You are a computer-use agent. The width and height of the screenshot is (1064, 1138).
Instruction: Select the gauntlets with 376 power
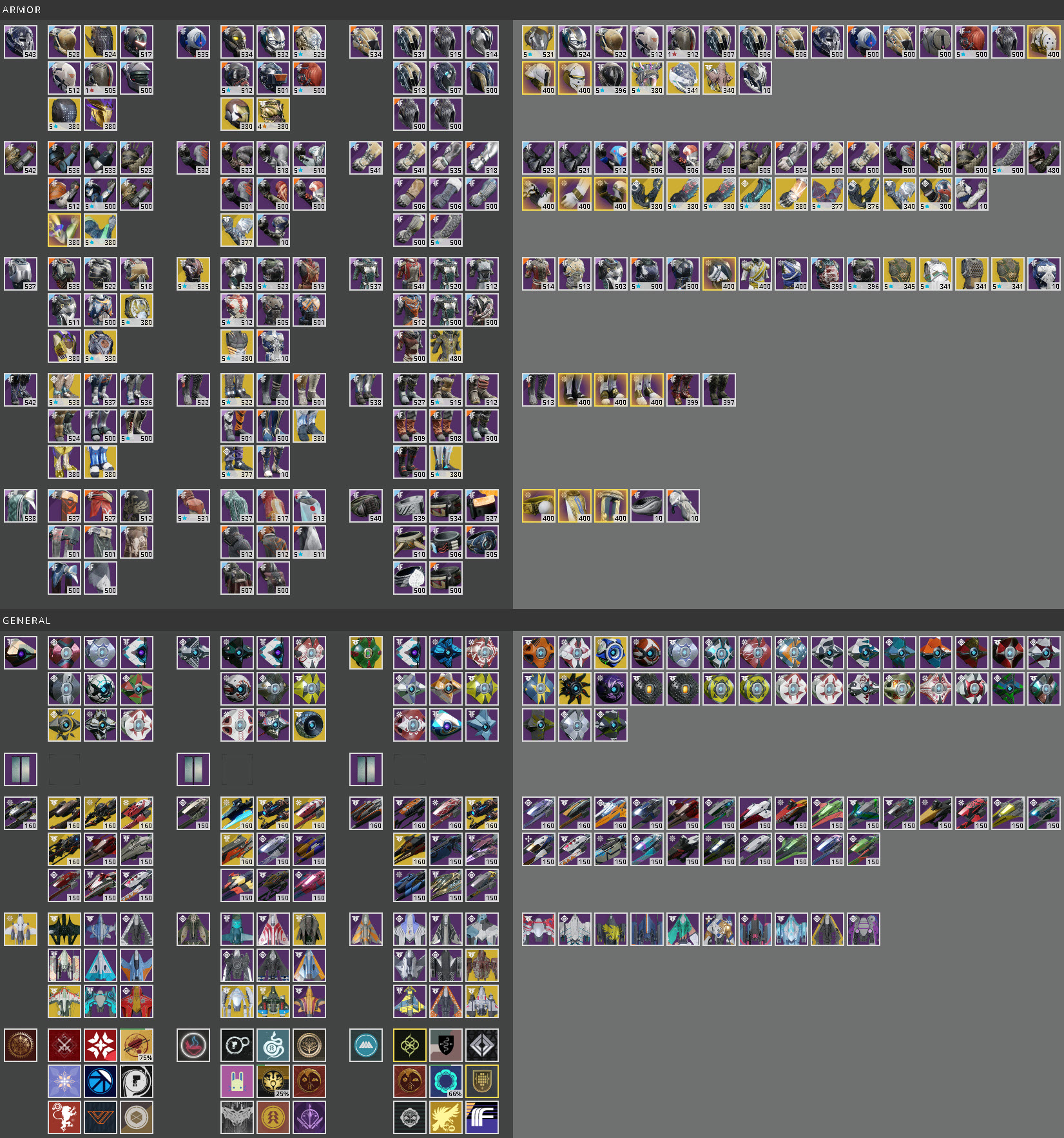(x=864, y=195)
